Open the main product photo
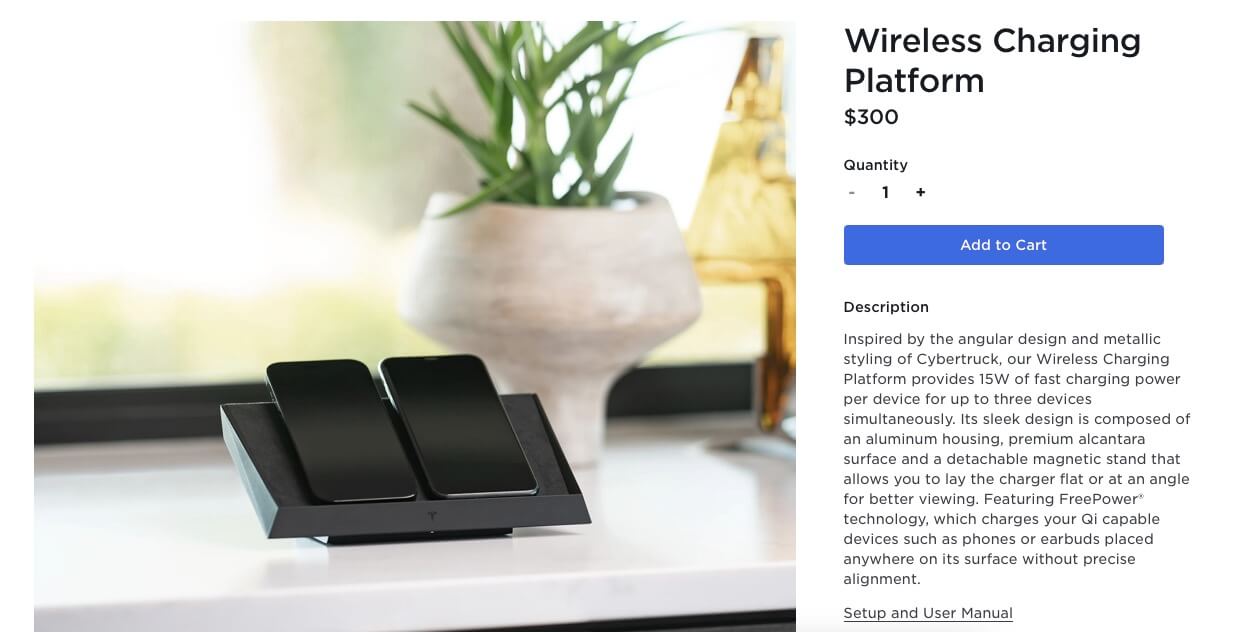This screenshot has width=1239, height=632. click(415, 326)
